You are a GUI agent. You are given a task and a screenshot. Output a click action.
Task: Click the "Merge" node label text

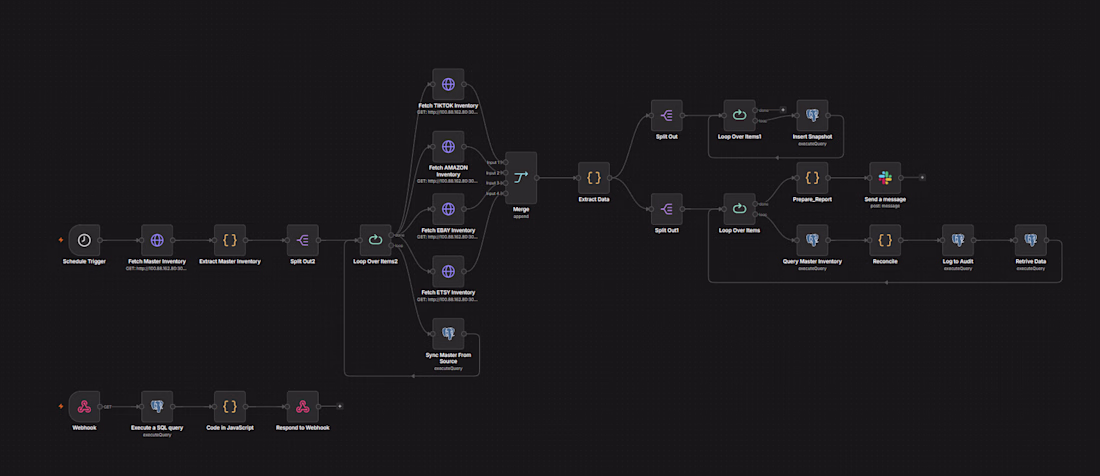[521, 210]
